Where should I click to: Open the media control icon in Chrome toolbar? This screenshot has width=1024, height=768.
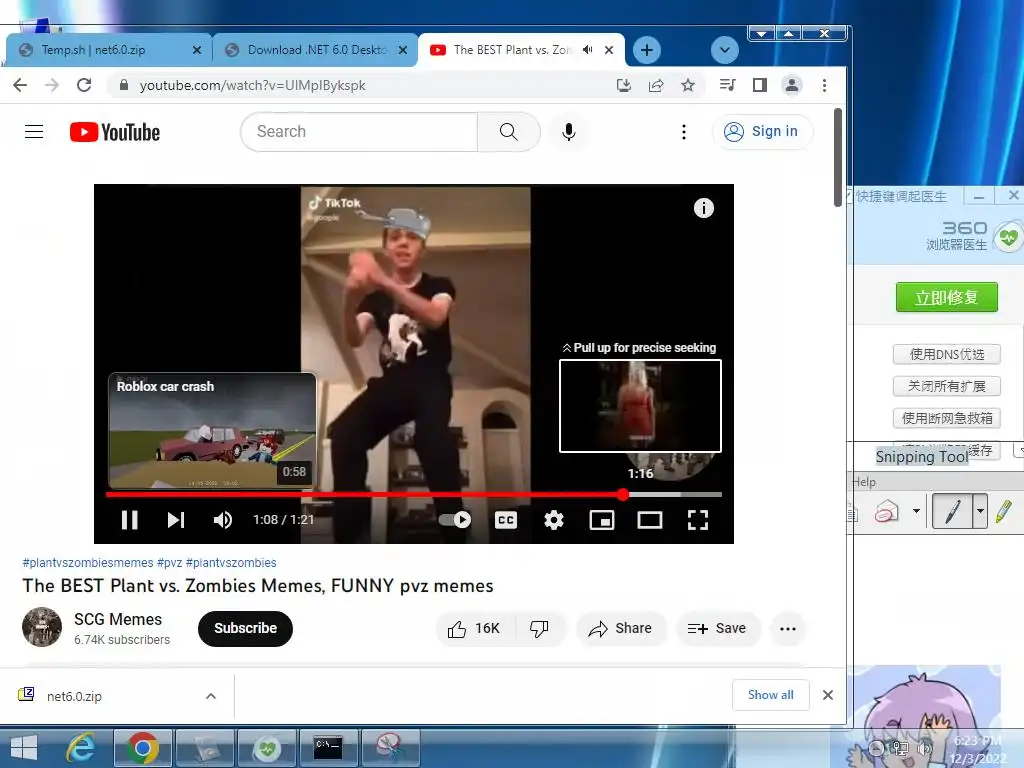click(727, 85)
